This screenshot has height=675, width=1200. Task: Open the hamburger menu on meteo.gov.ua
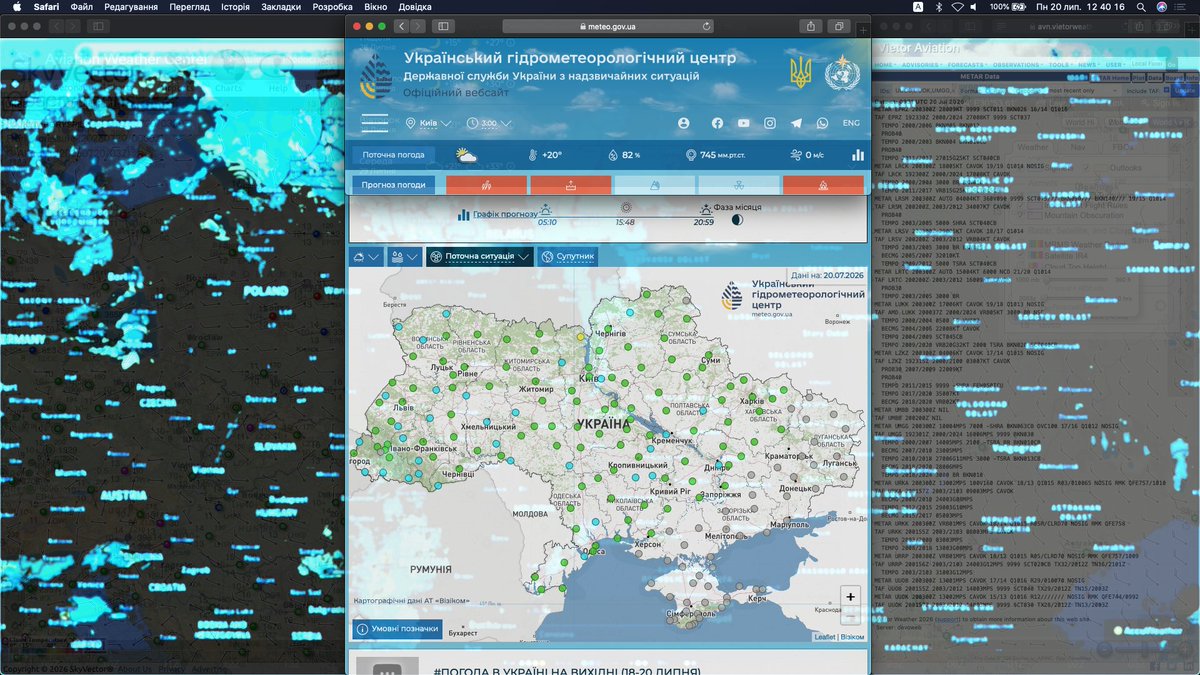(374, 123)
